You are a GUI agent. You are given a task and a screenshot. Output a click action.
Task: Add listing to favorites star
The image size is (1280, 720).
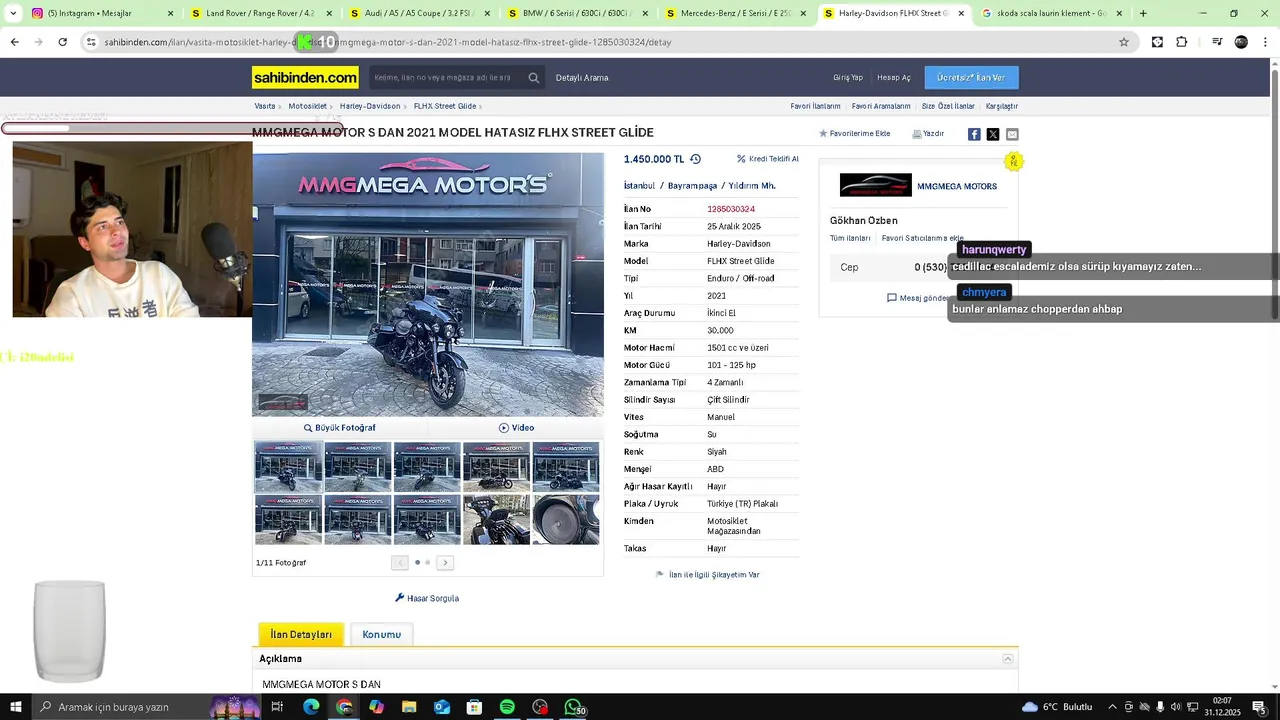[x=823, y=133]
